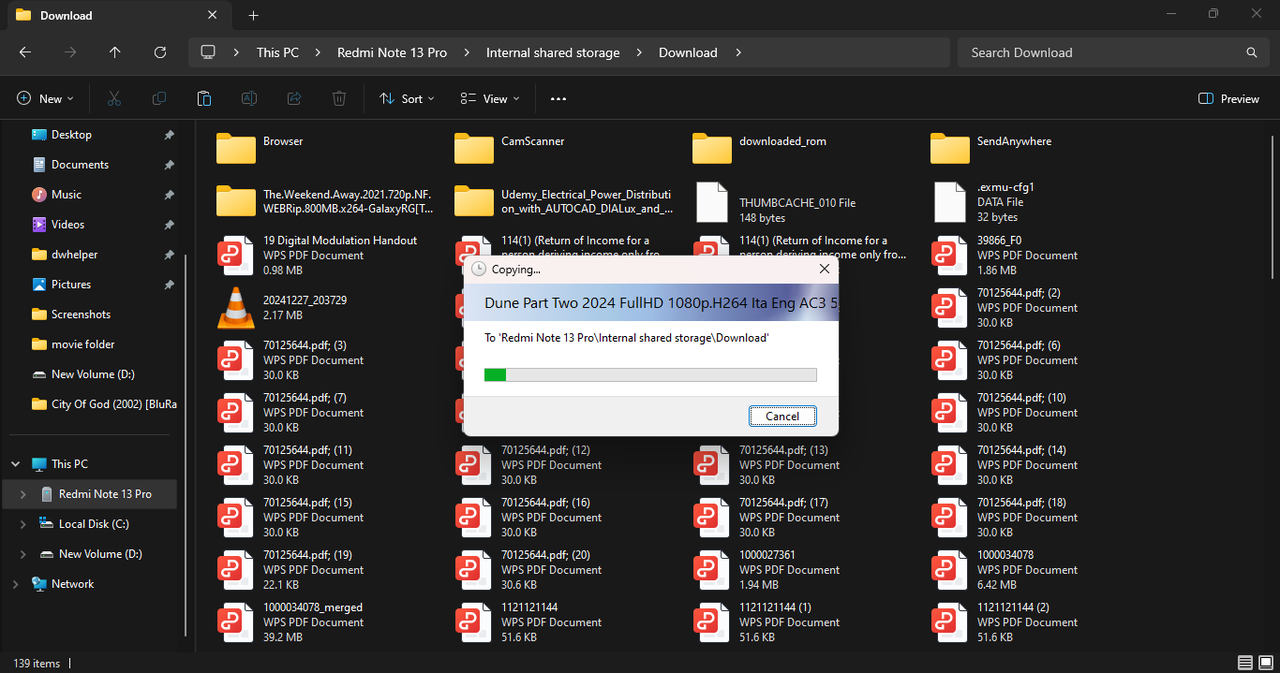This screenshot has height=673, width=1280.
Task: Unpin Pictures via its pin icon
Action: coord(169,285)
